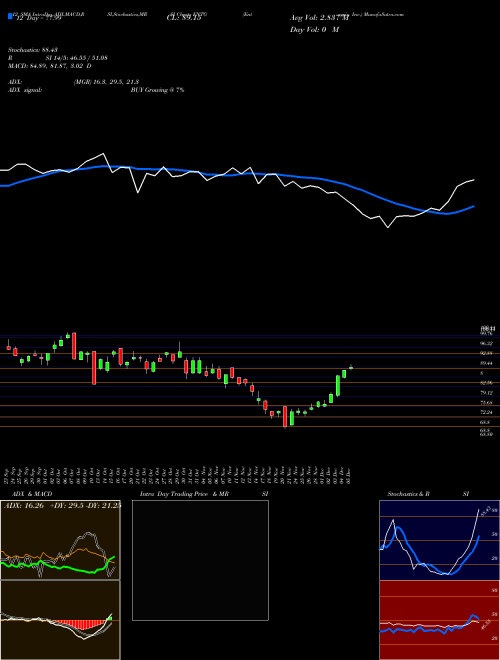Click the lowest red candlestick at the bottom of the downtrend
This screenshot has width=500, height=660.
point(285,417)
